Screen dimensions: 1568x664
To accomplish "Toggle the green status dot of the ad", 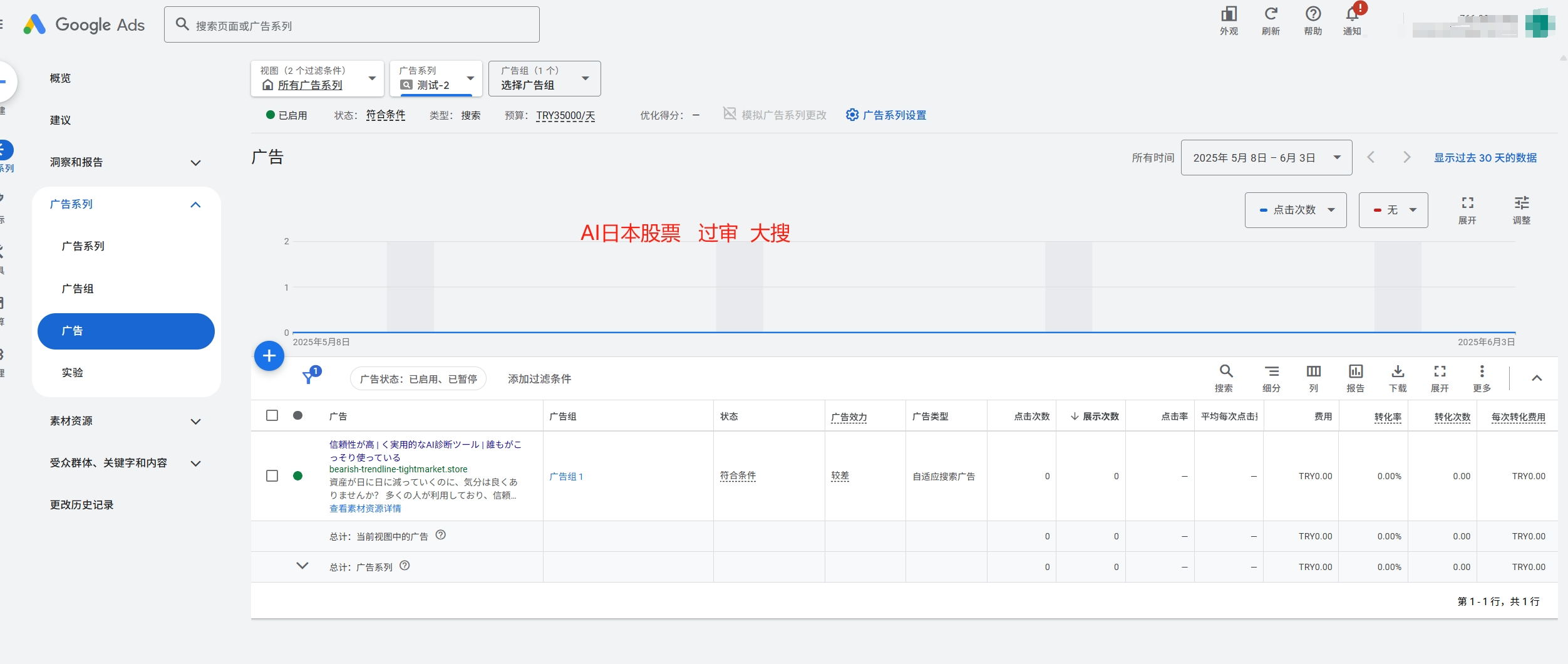I will pyautogui.click(x=298, y=476).
